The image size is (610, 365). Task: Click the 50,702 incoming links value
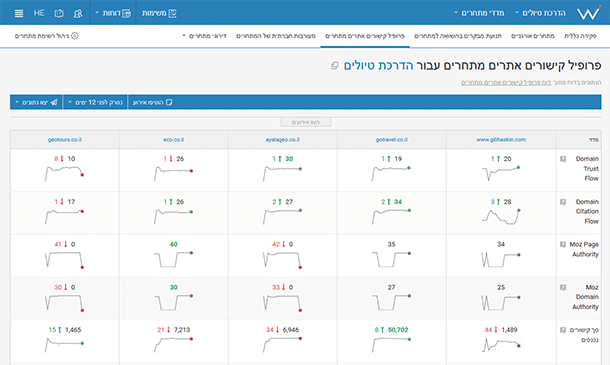pyautogui.click(x=398, y=330)
